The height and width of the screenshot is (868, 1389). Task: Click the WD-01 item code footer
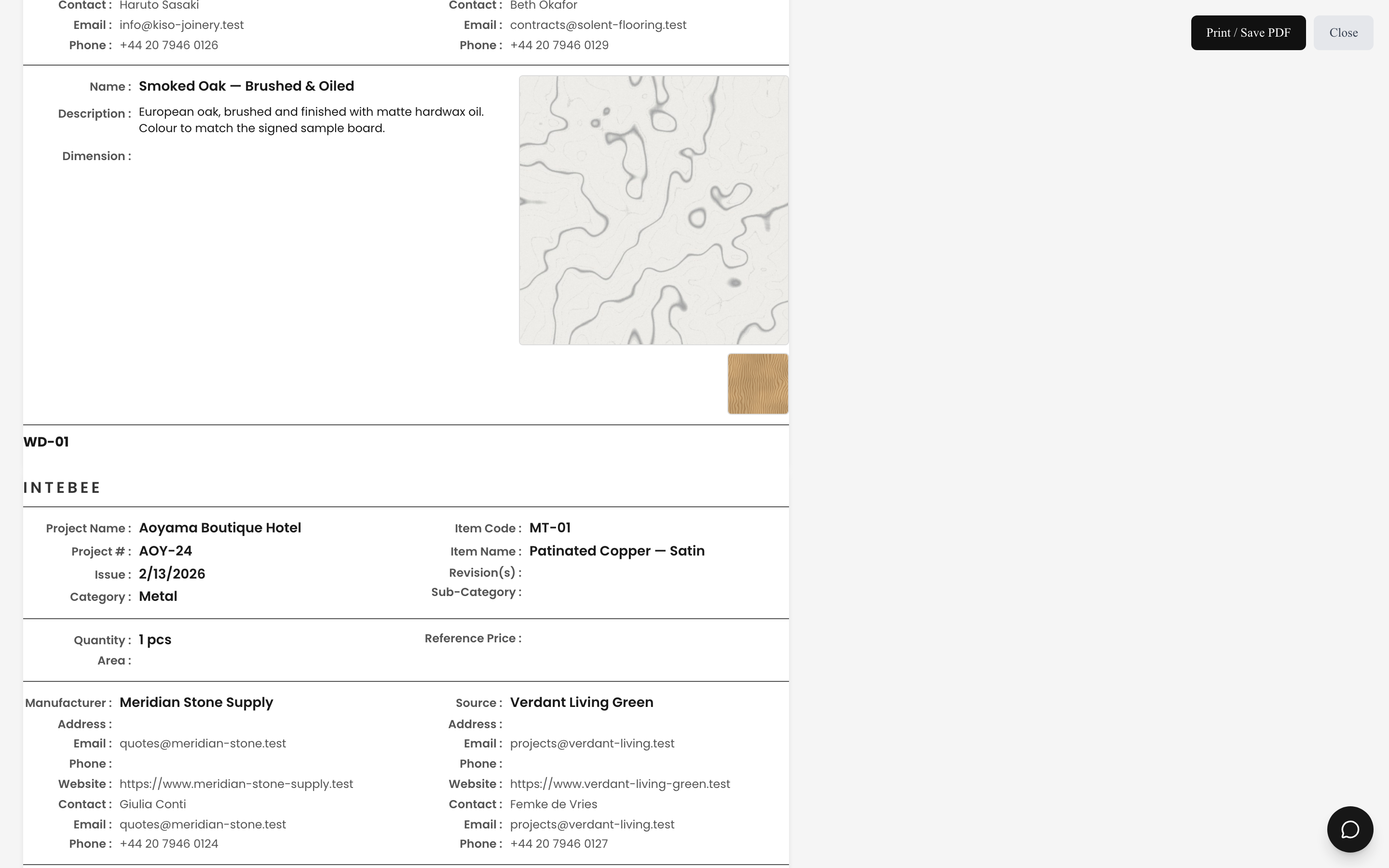coord(46,442)
